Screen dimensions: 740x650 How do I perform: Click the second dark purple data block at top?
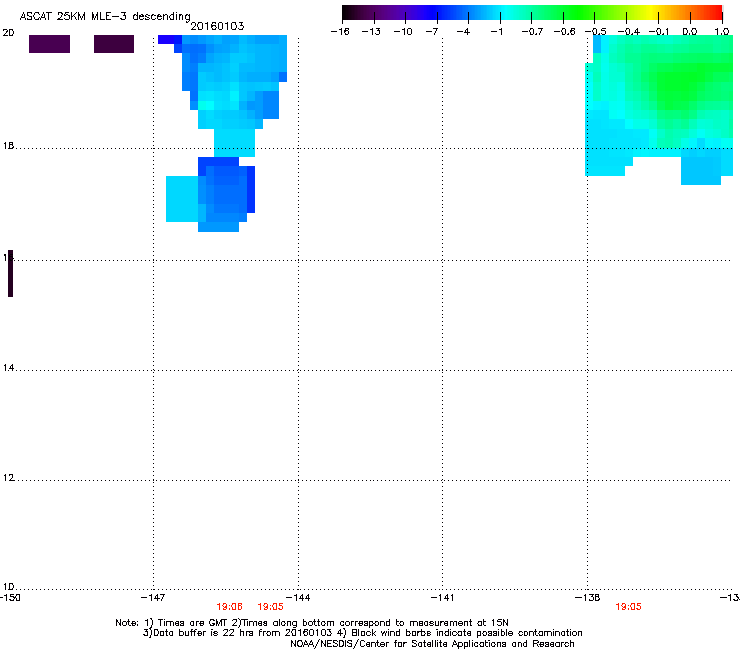click(x=114, y=44)
